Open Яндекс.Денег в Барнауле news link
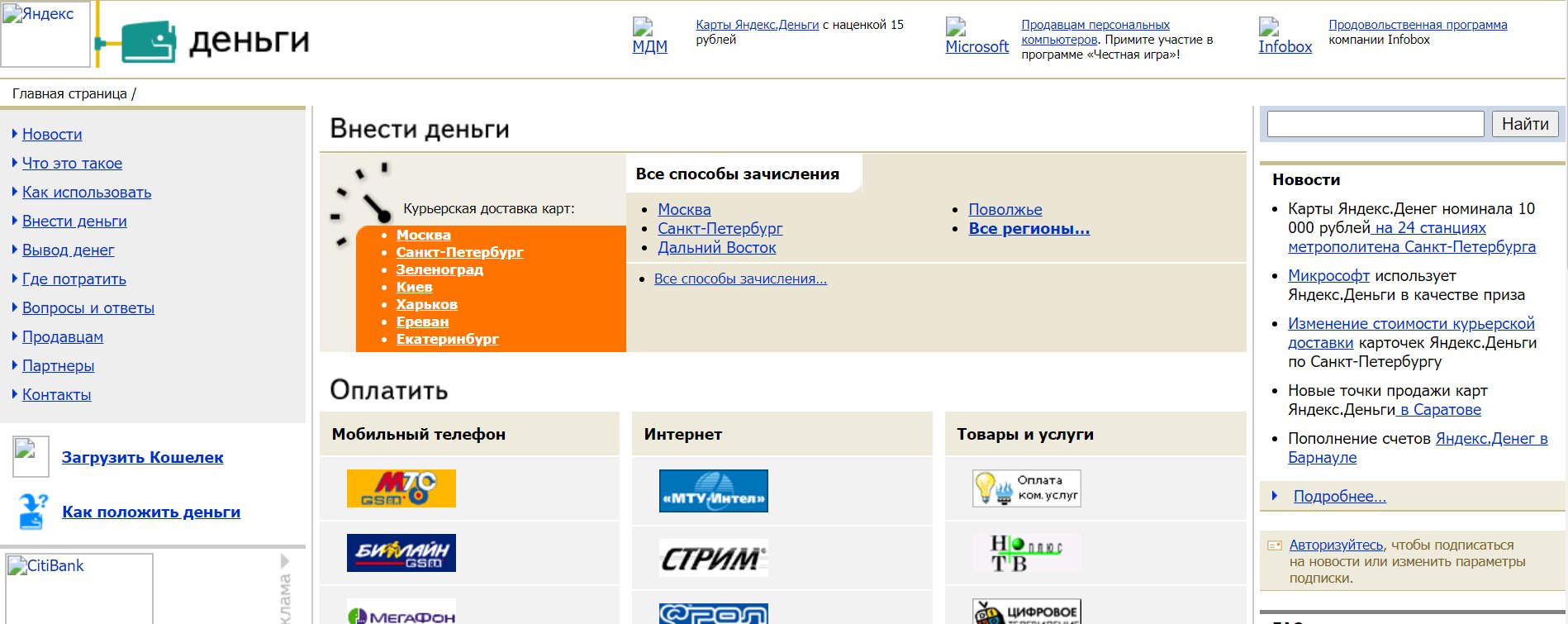Viewport: 1568px width, 624px height. [1418, 448]
